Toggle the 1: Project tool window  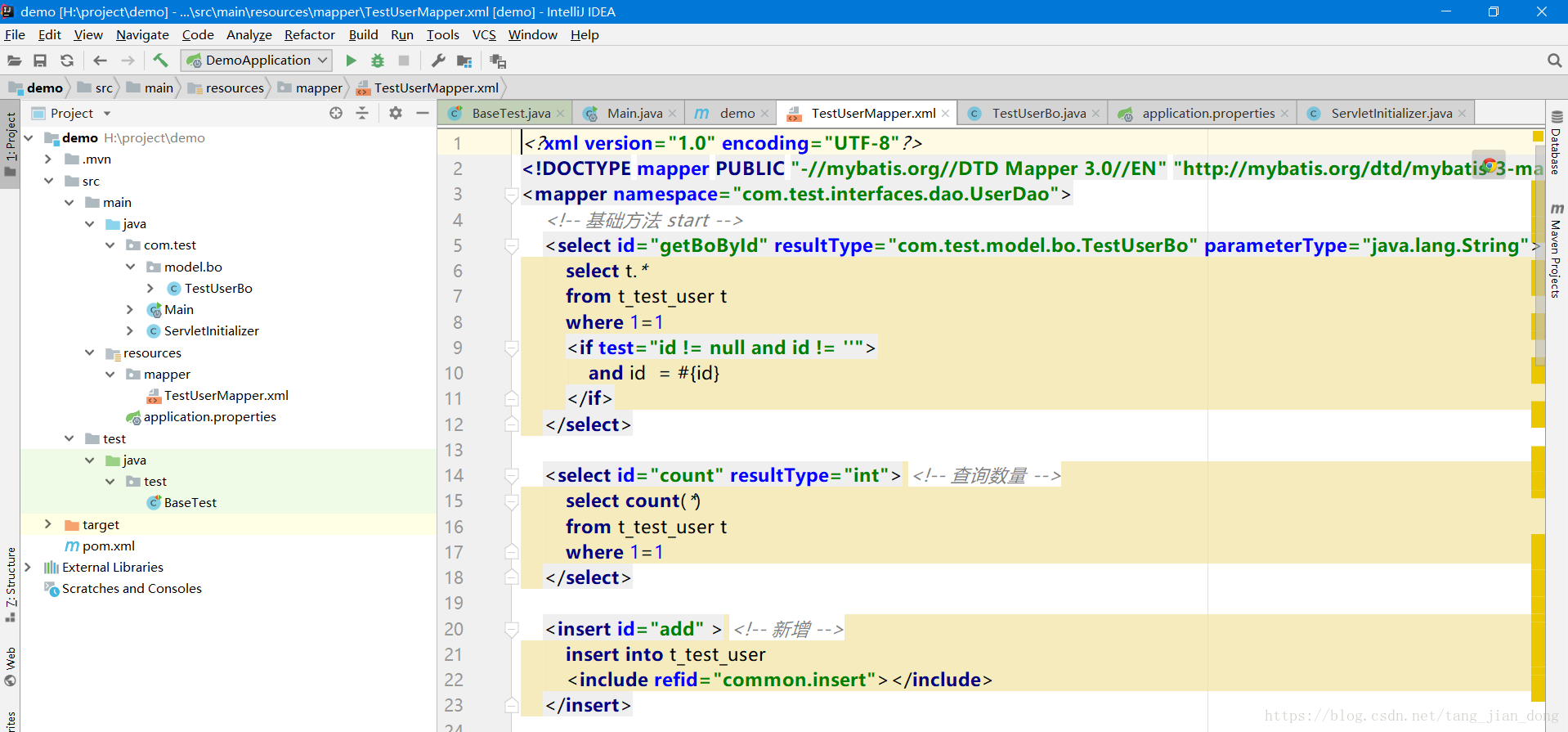click(x=11, y=145)
